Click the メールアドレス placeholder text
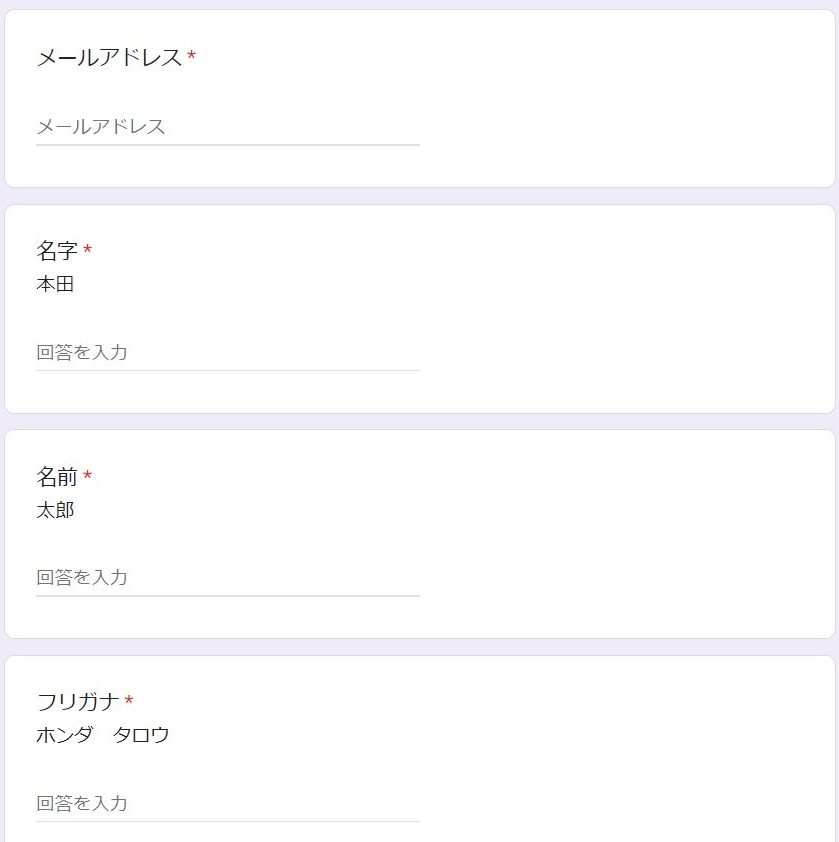839x842 pixels. pyautogui.click(x=101, y=127)
